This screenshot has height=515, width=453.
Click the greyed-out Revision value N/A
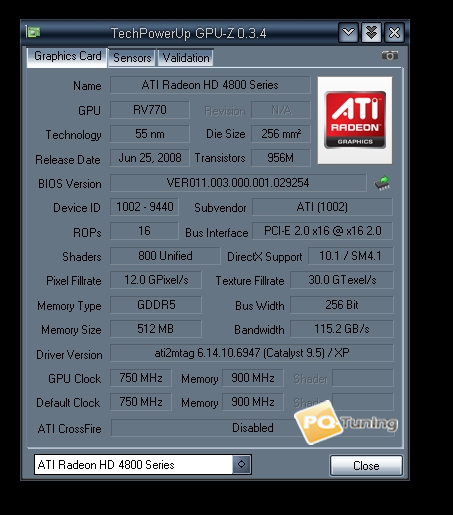pos(281,110)
